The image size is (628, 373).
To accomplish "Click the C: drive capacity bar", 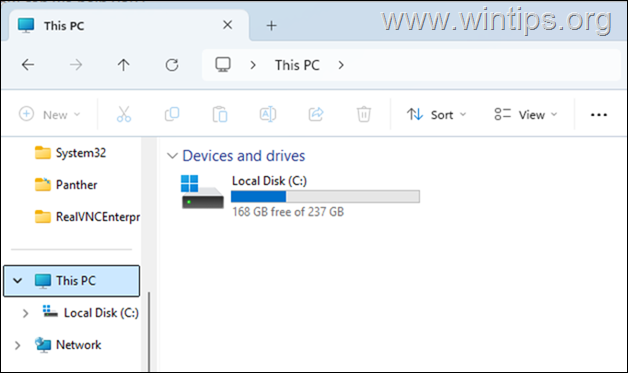I will pos(325,196).
